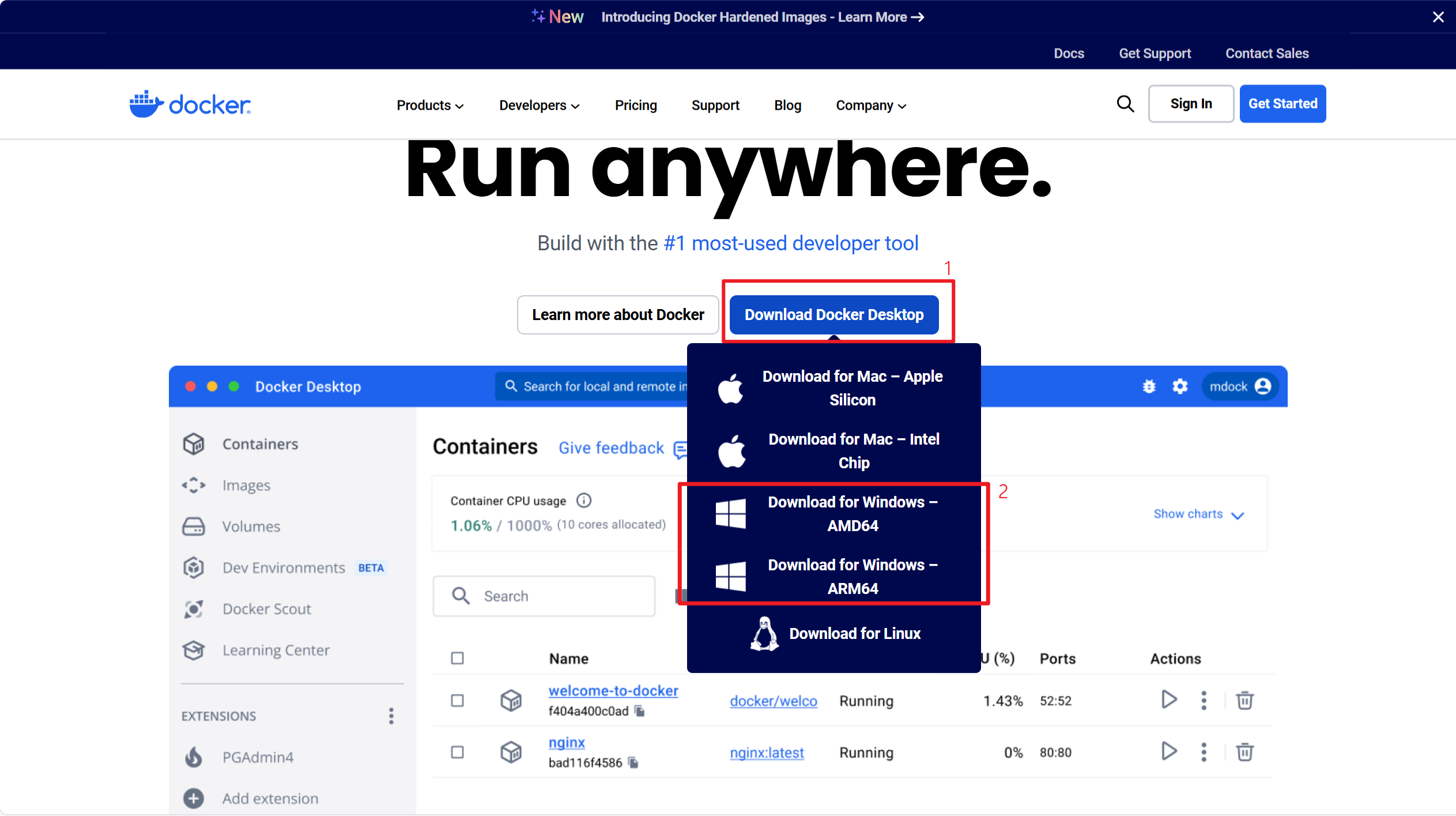Click the Docker Desktop local and remote search bar
The height and width of the screenshot is (816, 1456).
click(x=591, y=386)
